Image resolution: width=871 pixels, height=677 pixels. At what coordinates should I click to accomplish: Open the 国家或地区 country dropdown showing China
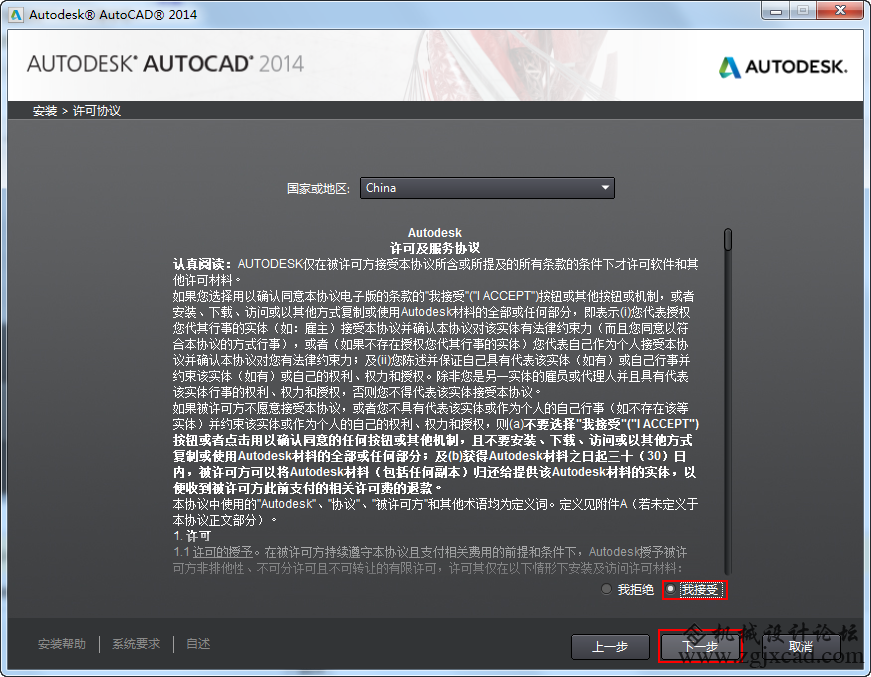[x=487, y=188]
